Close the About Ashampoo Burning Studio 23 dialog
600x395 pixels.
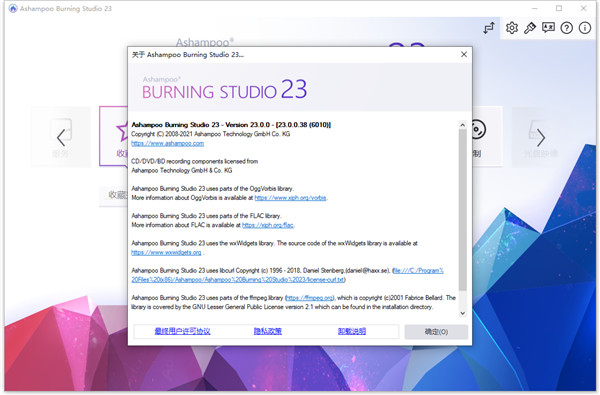pos(464,54)
